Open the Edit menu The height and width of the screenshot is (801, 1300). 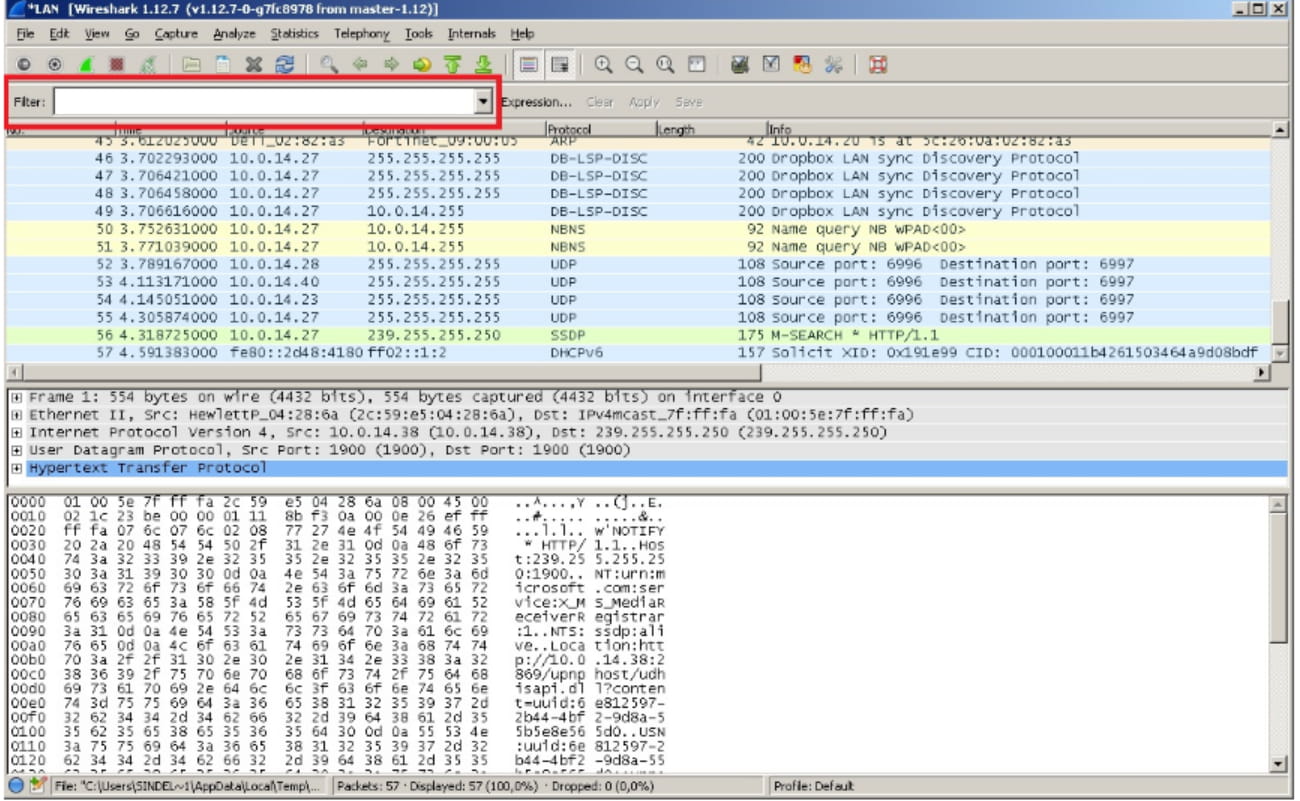coord(60,34)
